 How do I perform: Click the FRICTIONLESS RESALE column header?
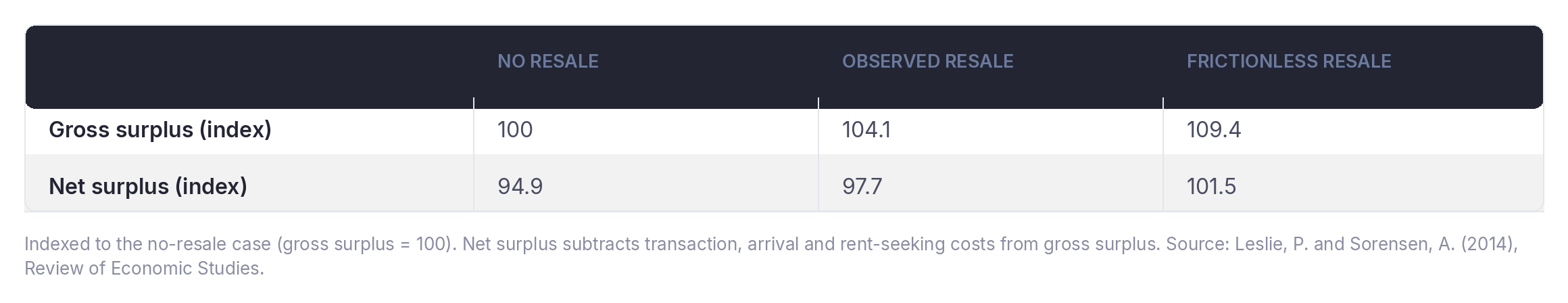click(x=1288, y=62)
